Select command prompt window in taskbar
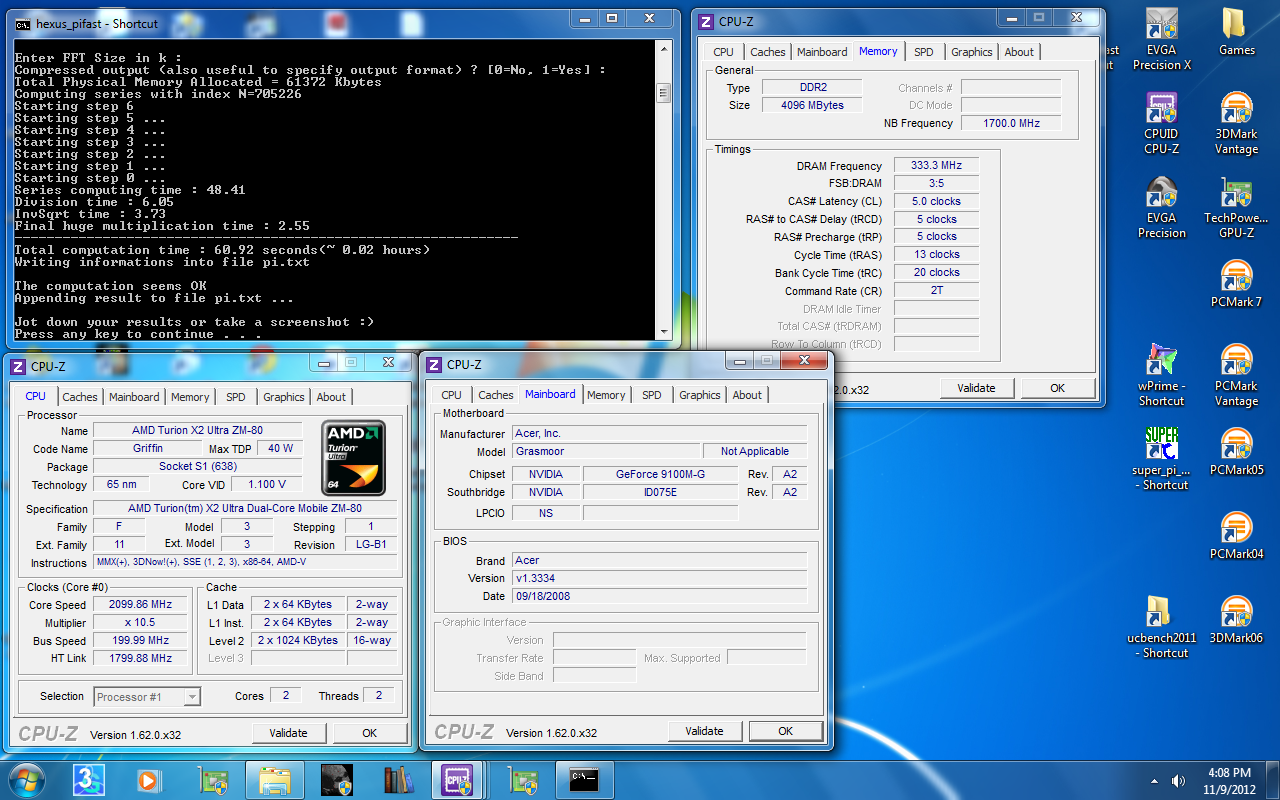1280x800 pixels. click(583, 779)
